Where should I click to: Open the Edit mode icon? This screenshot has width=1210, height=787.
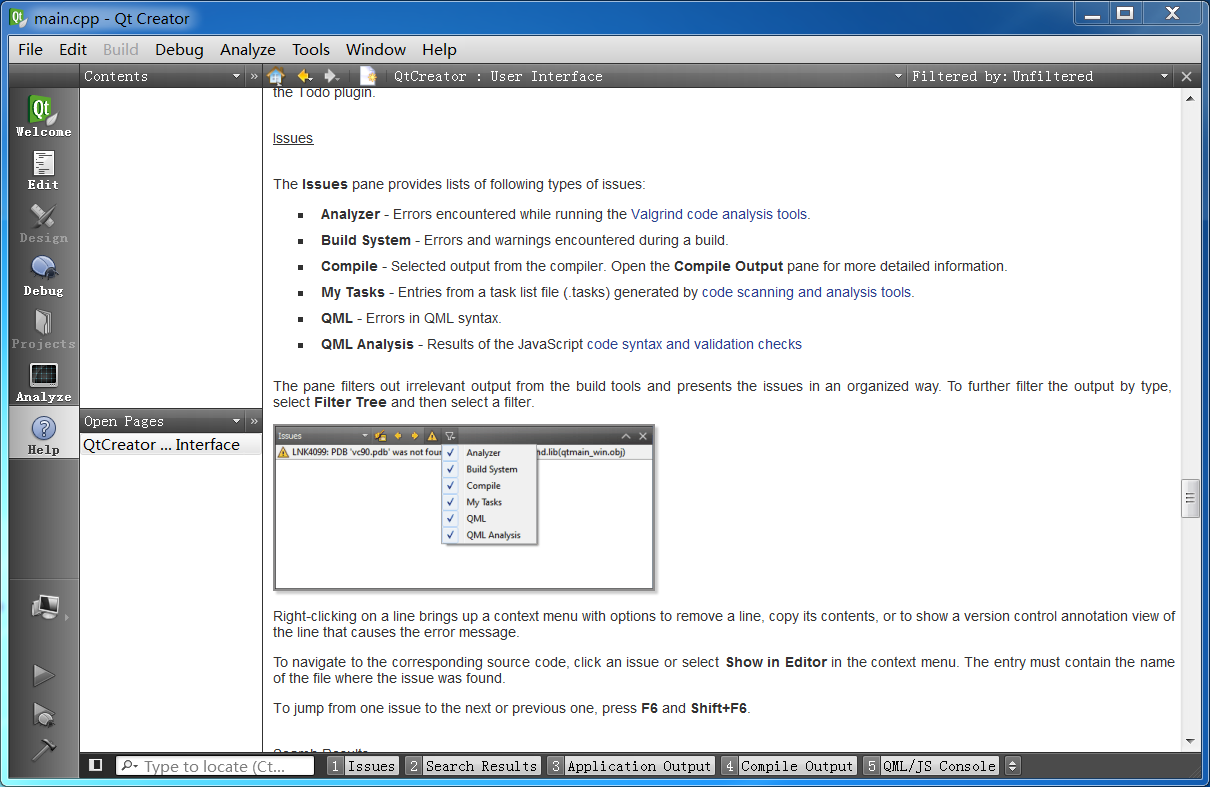click(x=43, y=169)
